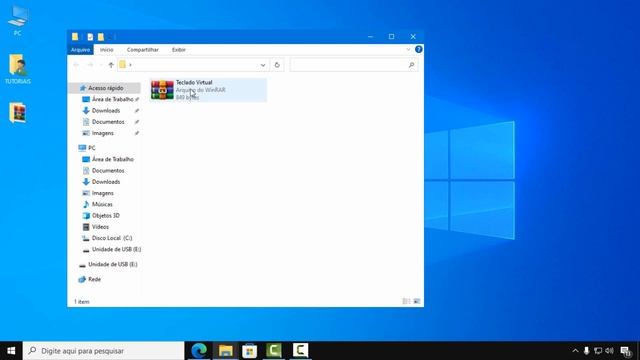640x360 pixels.
Task: Click the New Folder quick access toolbar icon
Action: click(101, 37)
